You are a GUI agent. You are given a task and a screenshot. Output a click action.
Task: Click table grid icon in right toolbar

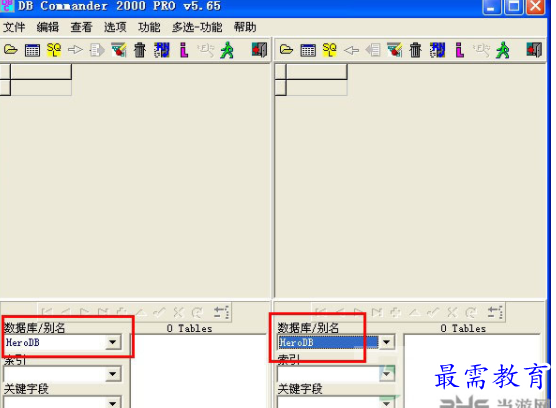(308, 50)
